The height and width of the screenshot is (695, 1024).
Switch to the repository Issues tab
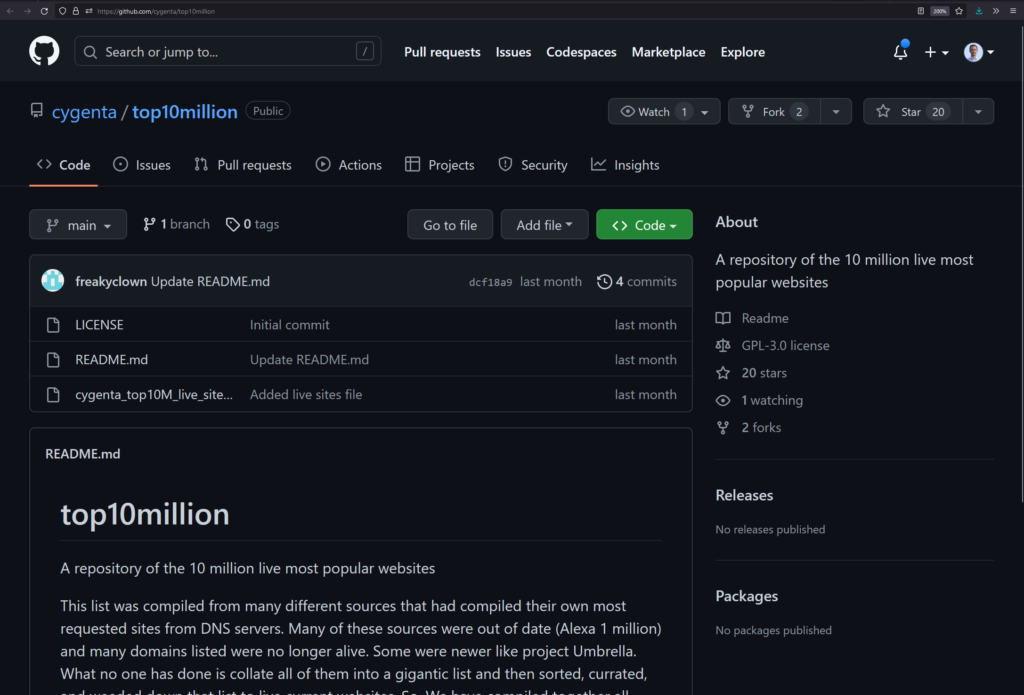pos(142,165)
